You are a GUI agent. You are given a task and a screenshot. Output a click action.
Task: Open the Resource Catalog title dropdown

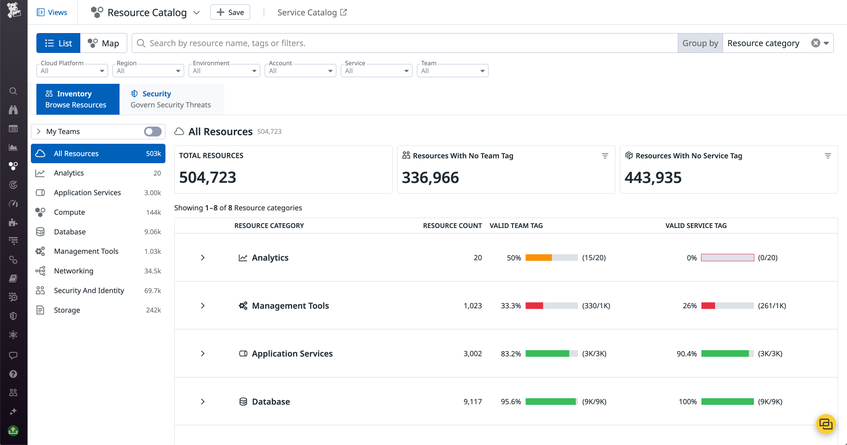coord(196,12)
